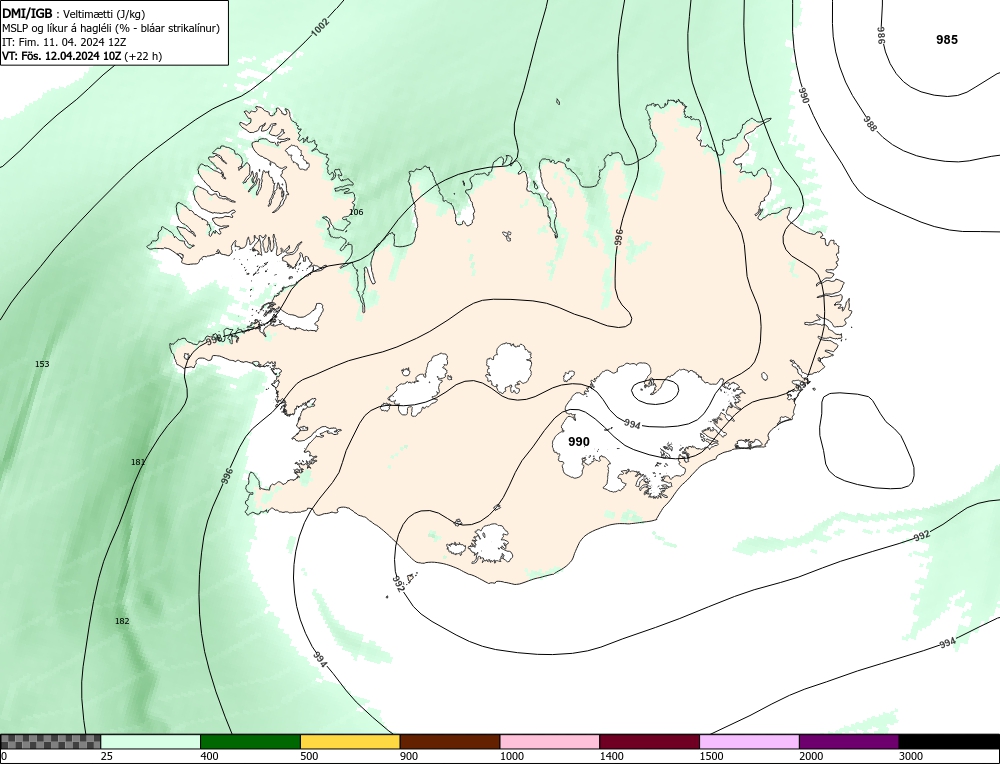Screen dimensions: 1000x764
Task: Select the 'MSLP og líkur á hagléli' line
Action: pyautogui.click(x=111, y=28)
